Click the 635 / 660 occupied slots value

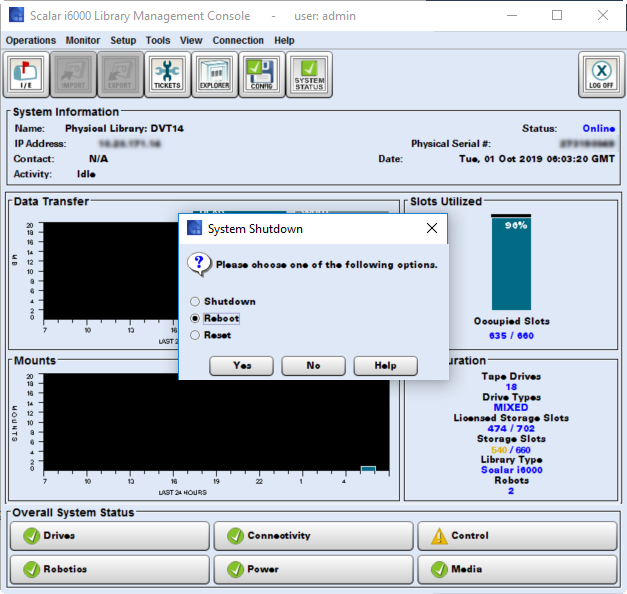tap(511, 336)
